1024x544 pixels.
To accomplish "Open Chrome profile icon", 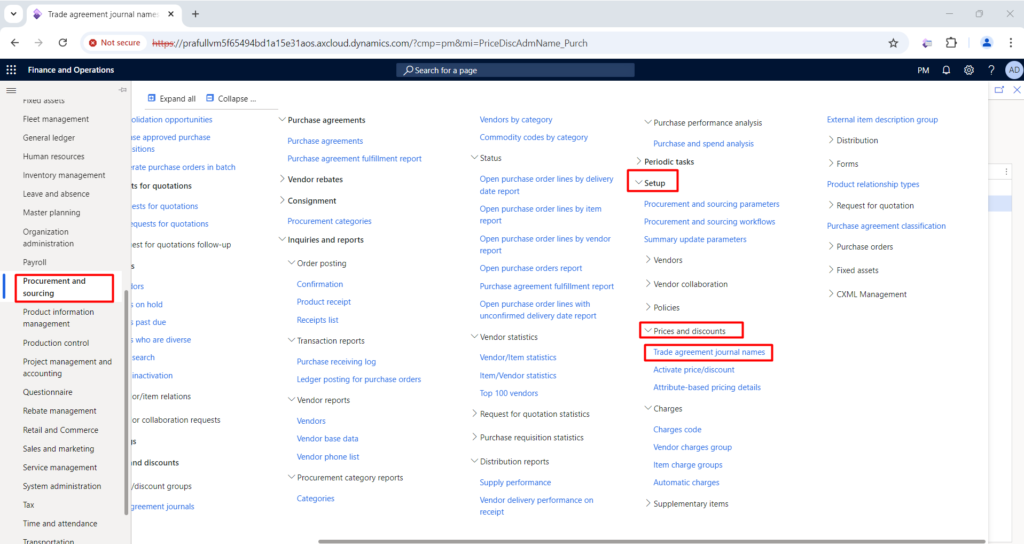I will click(986, 43).
